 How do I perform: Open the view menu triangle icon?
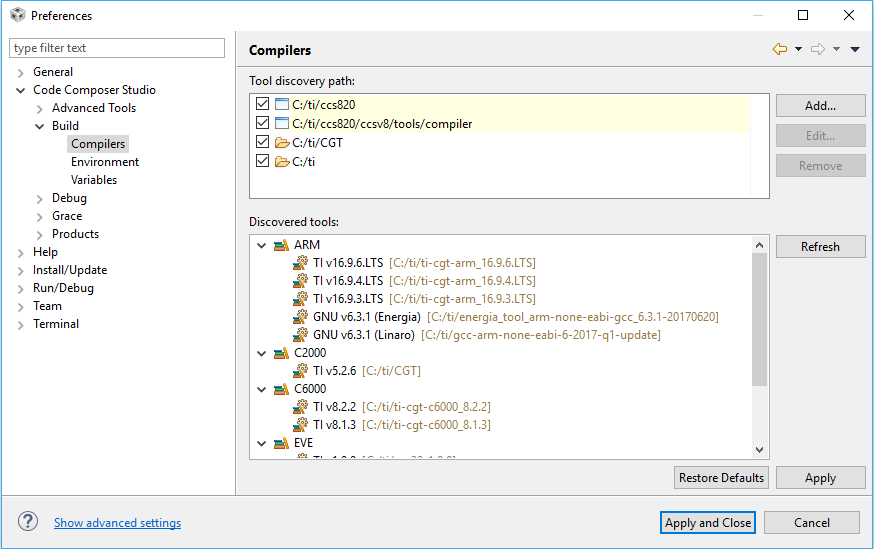pos(855,49)
